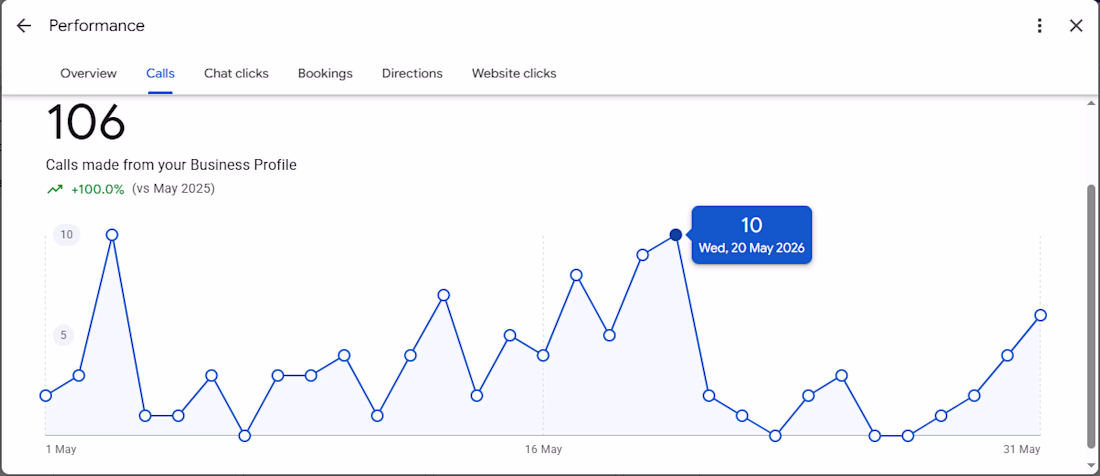Select the Website clicks tab

pyautogui.click(x=514, y=74)
